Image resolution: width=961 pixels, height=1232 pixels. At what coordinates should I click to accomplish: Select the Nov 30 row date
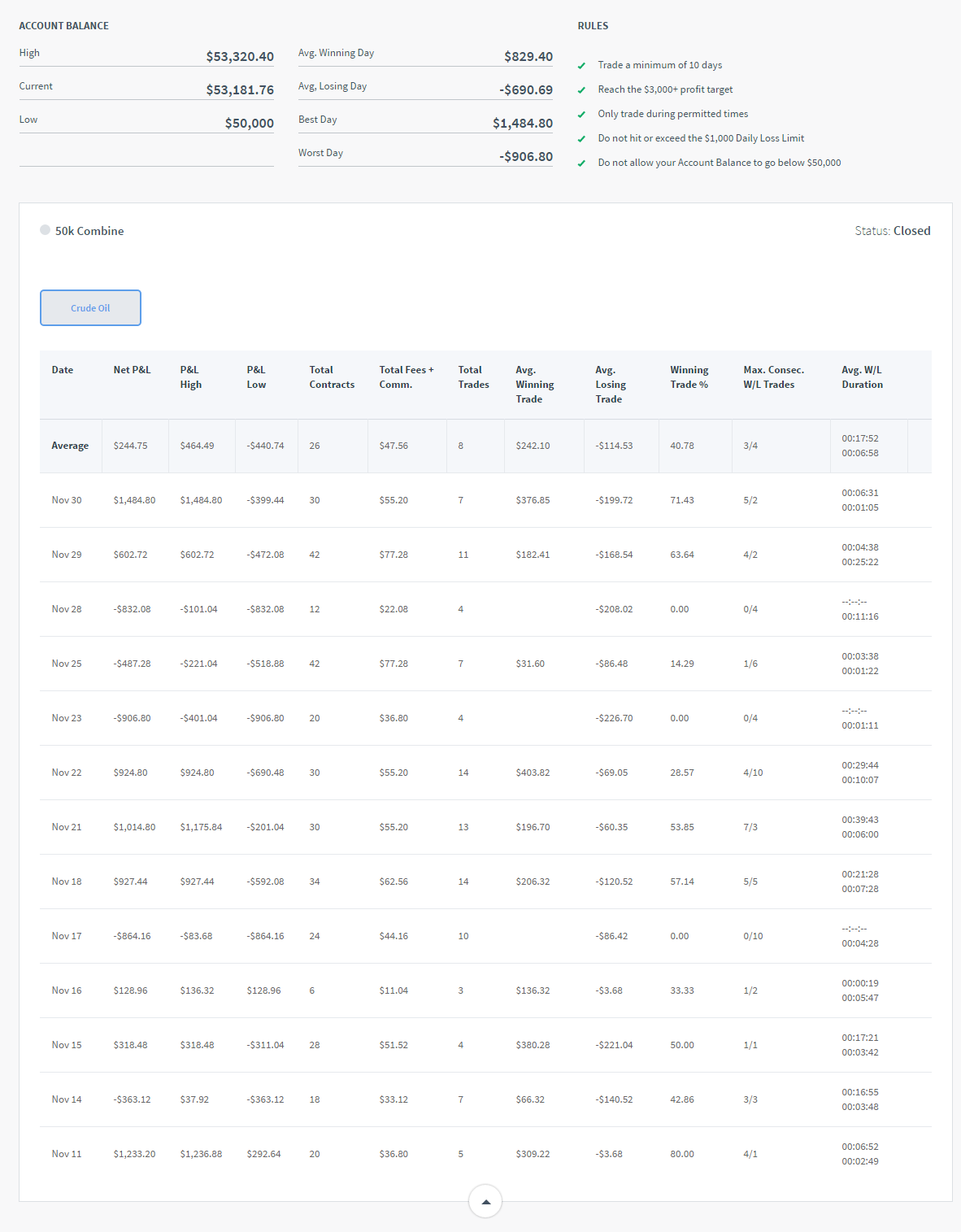click(x=67, y=500)
